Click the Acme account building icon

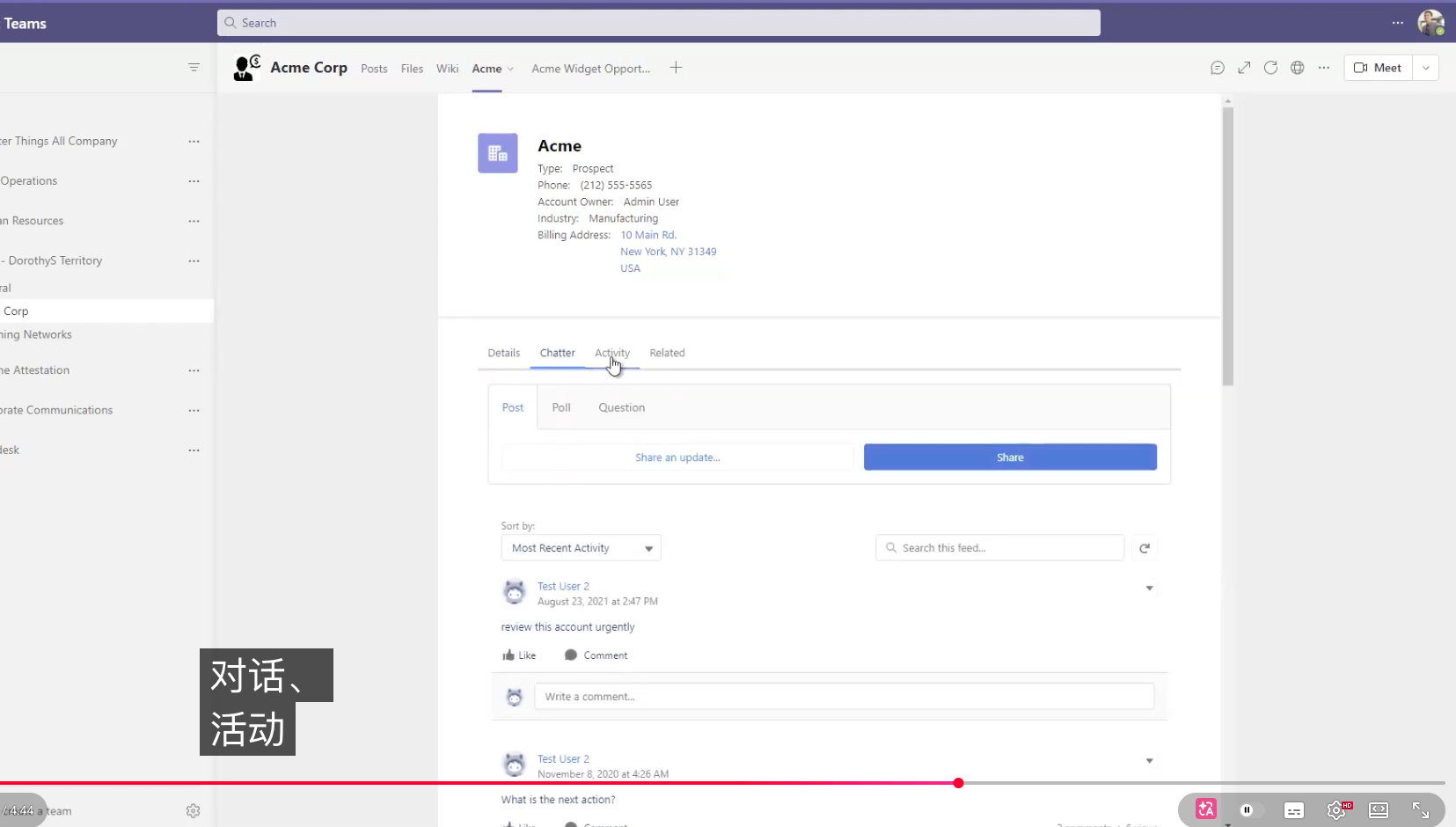tap(498, 153)
